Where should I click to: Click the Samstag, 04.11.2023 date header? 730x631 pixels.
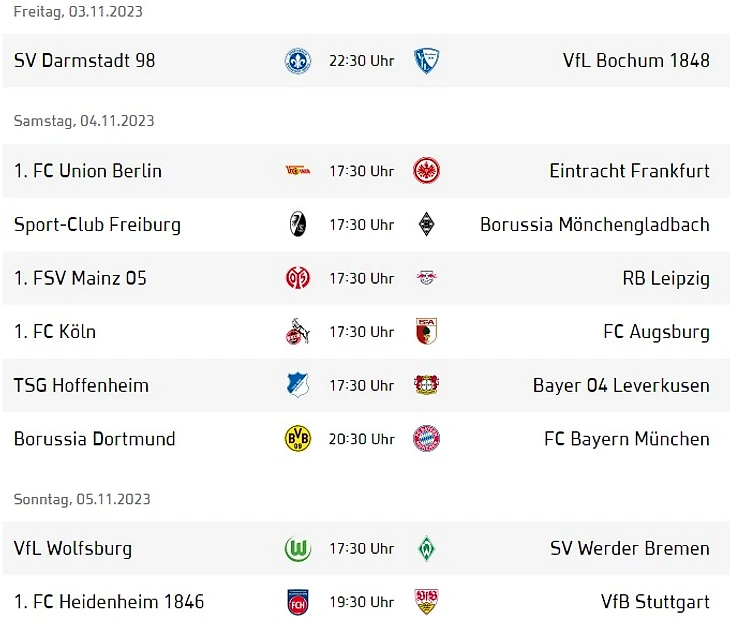coord(84,121)
